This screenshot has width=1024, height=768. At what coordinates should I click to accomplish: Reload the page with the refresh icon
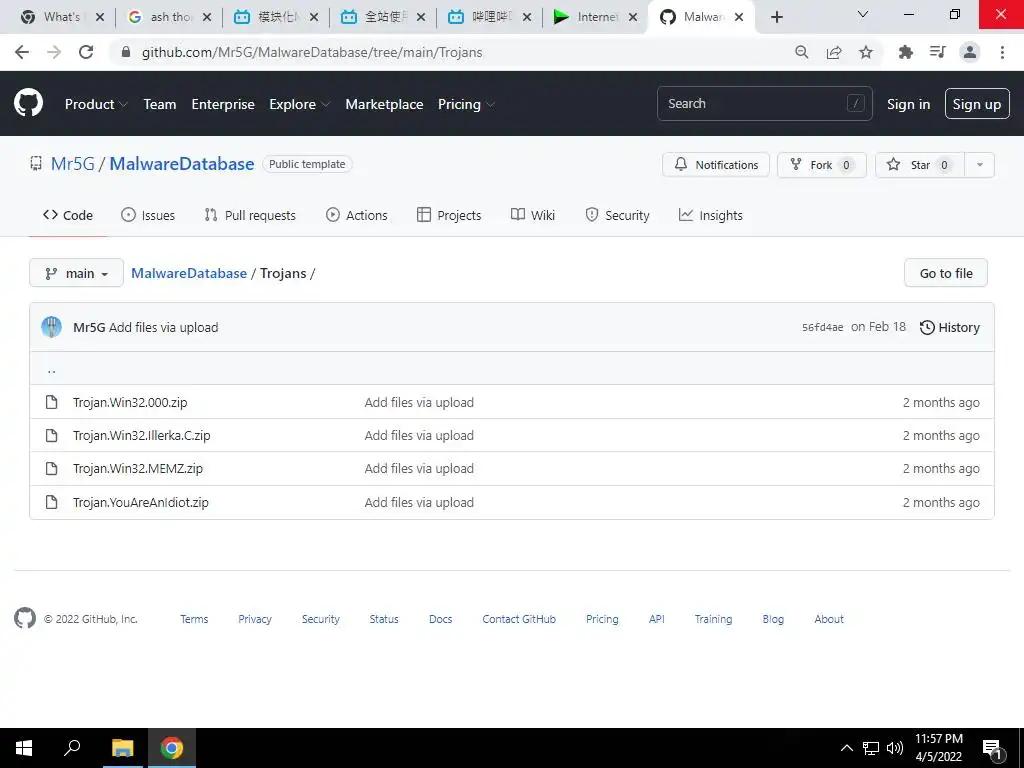(x=86, y=52)
